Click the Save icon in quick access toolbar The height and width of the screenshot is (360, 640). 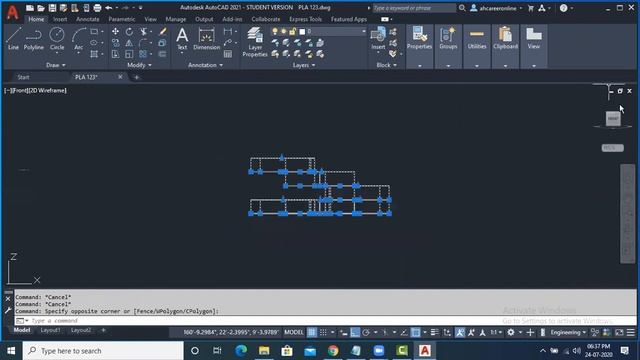pyautogui.click(x=52, y=8)
